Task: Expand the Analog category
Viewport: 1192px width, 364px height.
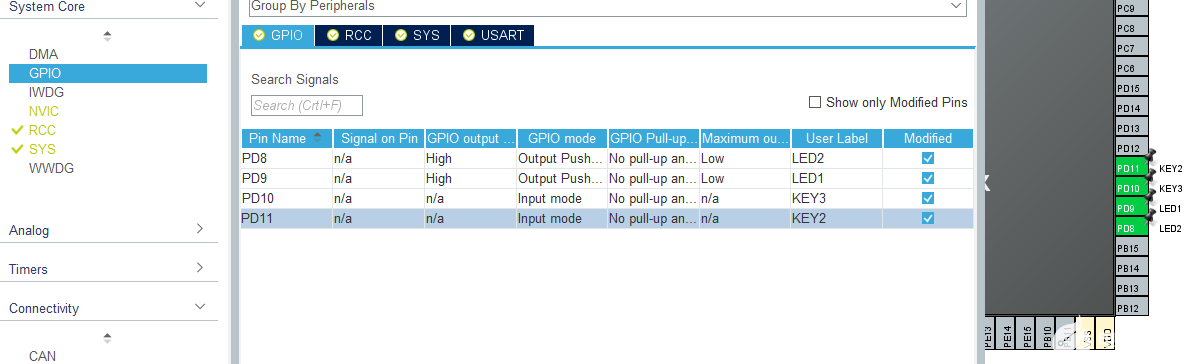Action: [x=107, y=230]
